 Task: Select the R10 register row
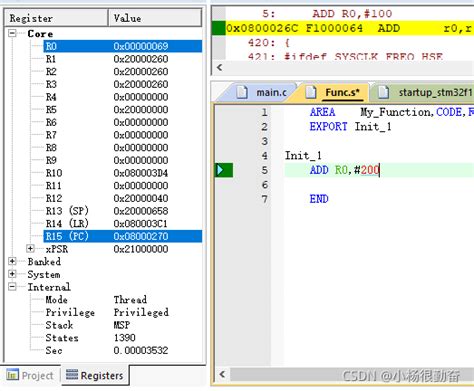click(x=122, y=173)
